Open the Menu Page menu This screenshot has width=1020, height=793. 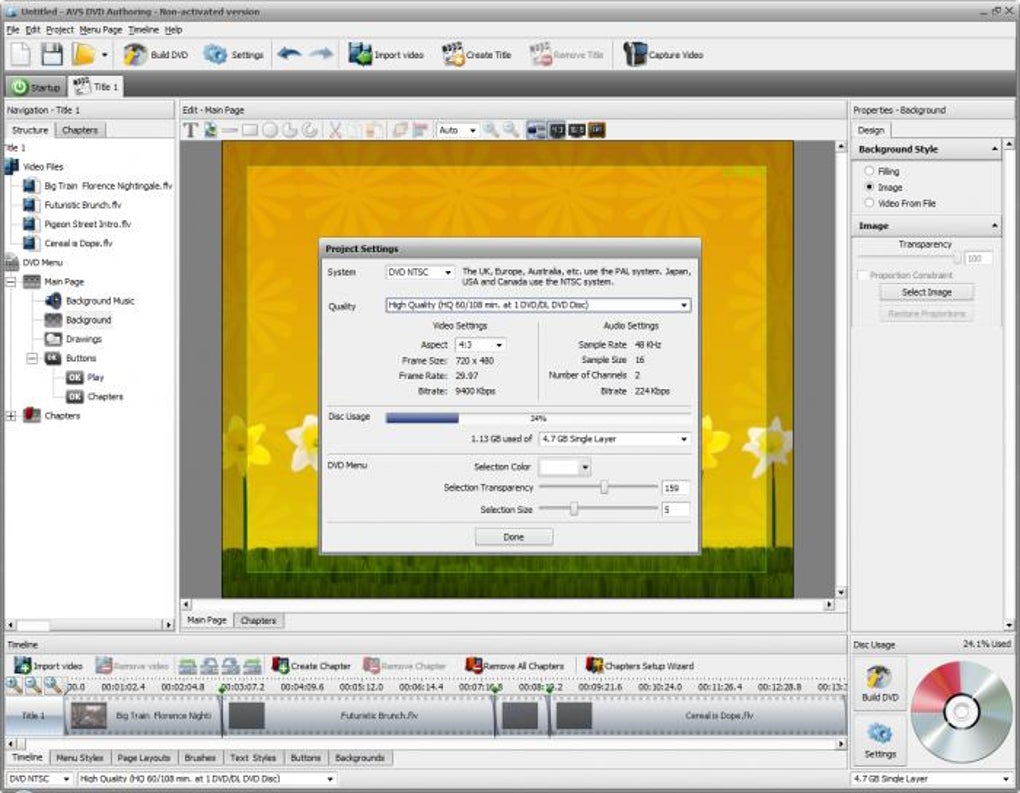tap(100, 30)
